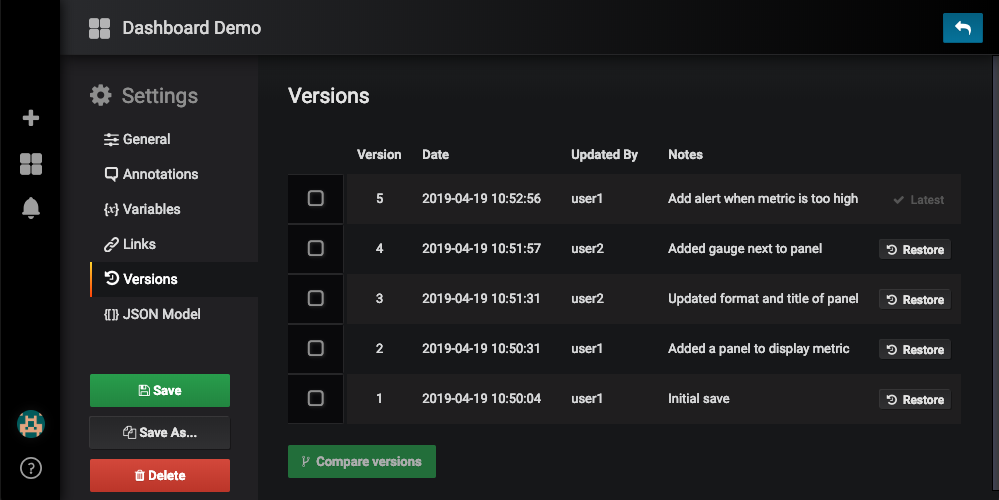The height and width of the screenshot is (500, 999).
Task: Select the checkbox for version 4
Action: (x=315, y=248)
